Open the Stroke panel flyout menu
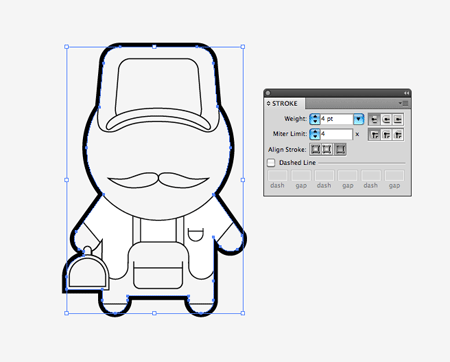This screenshot has width=450, height=362. pos(404,104)
